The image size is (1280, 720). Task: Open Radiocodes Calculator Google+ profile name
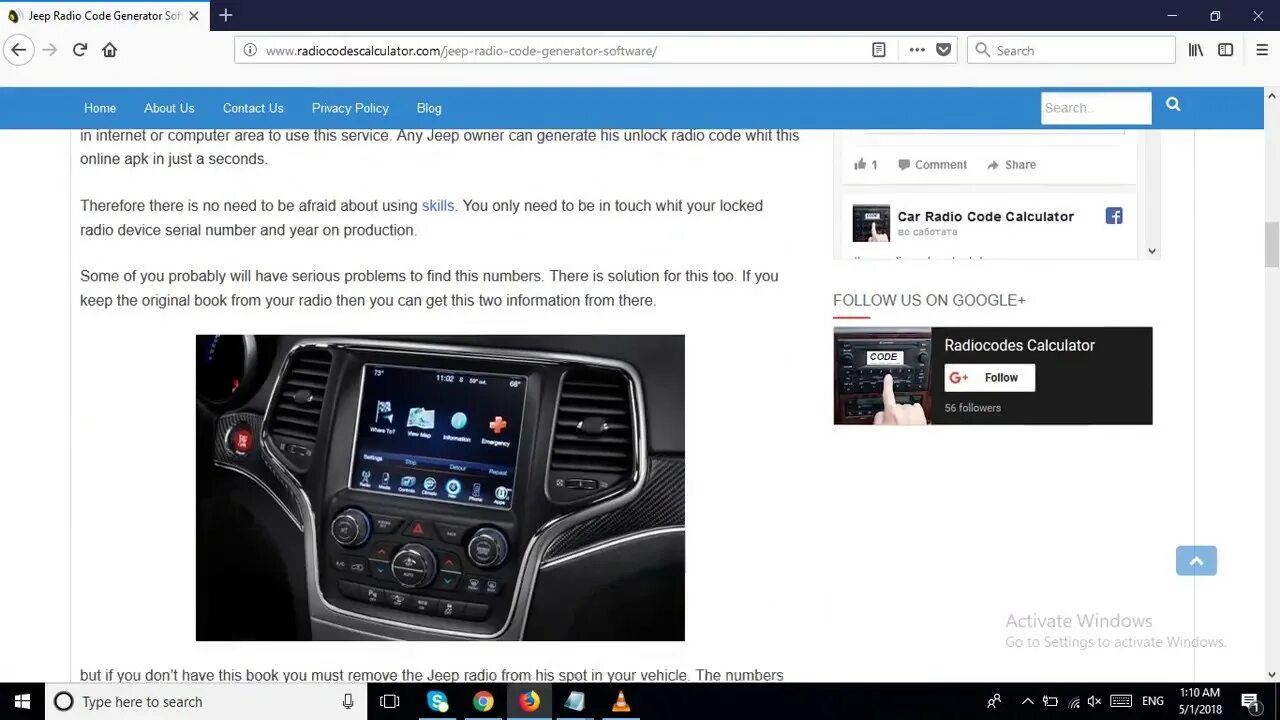[1019, 345]
